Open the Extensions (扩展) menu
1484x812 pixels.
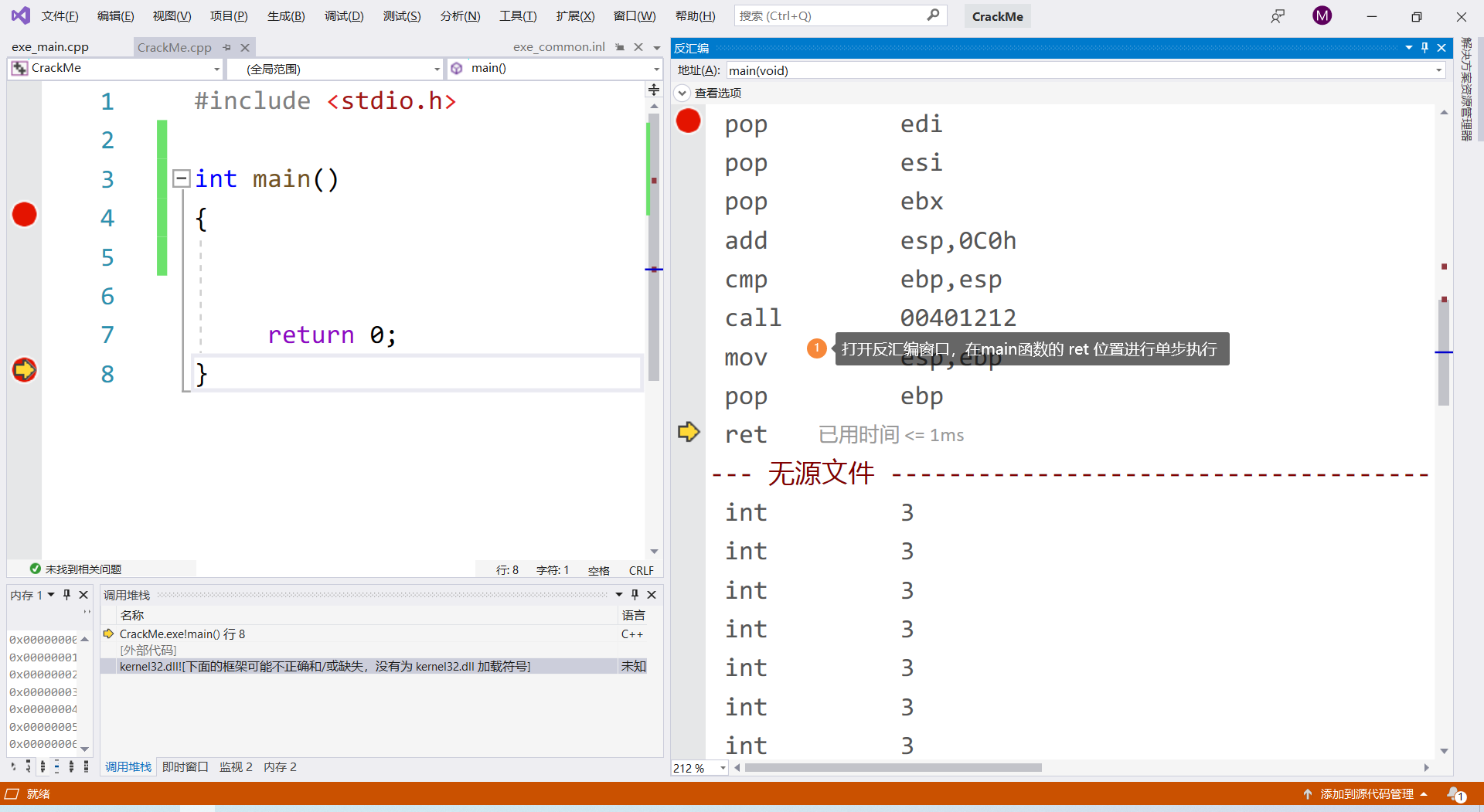(575, 16)
